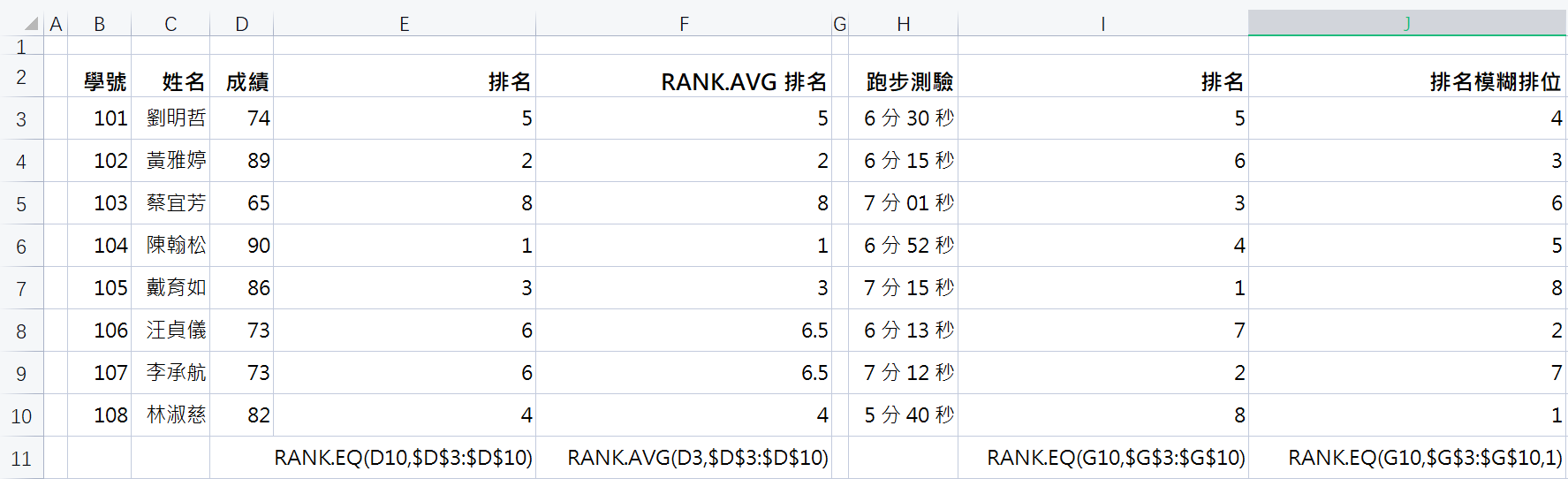Click the 姓名 header cell
The image size is (1568, 479).
click(x=170, y=77)
